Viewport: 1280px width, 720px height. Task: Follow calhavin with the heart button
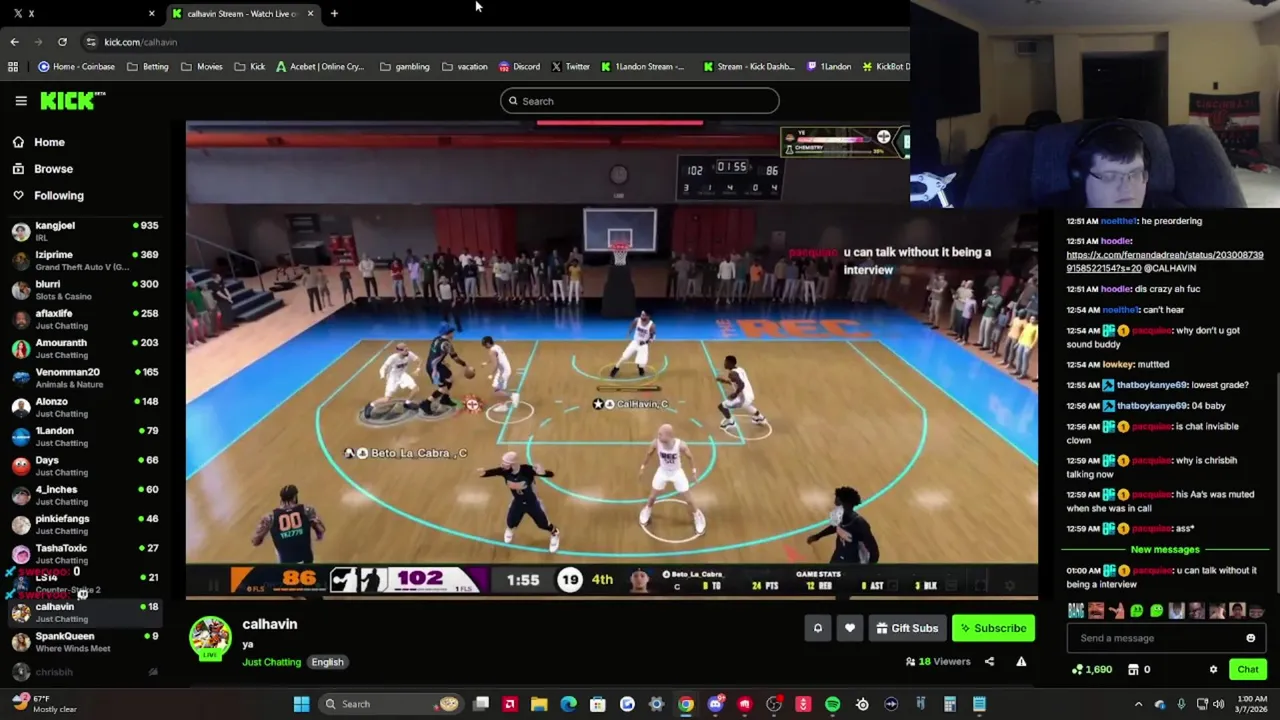tap(850, 628)
